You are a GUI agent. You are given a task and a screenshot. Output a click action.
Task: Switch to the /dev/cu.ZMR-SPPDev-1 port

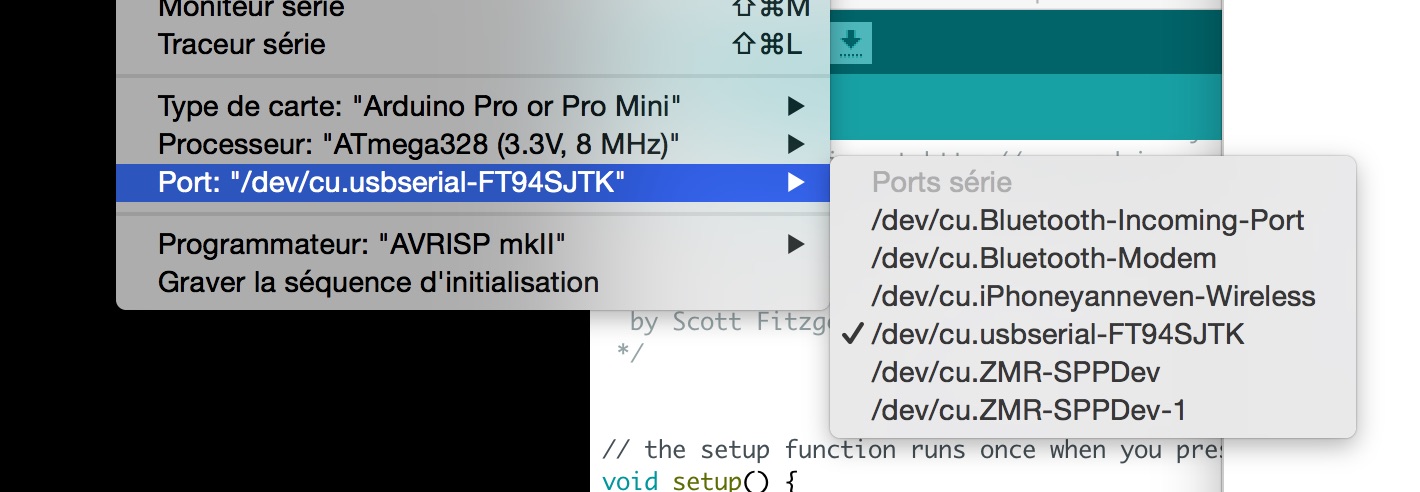[x=1029, y=410]
